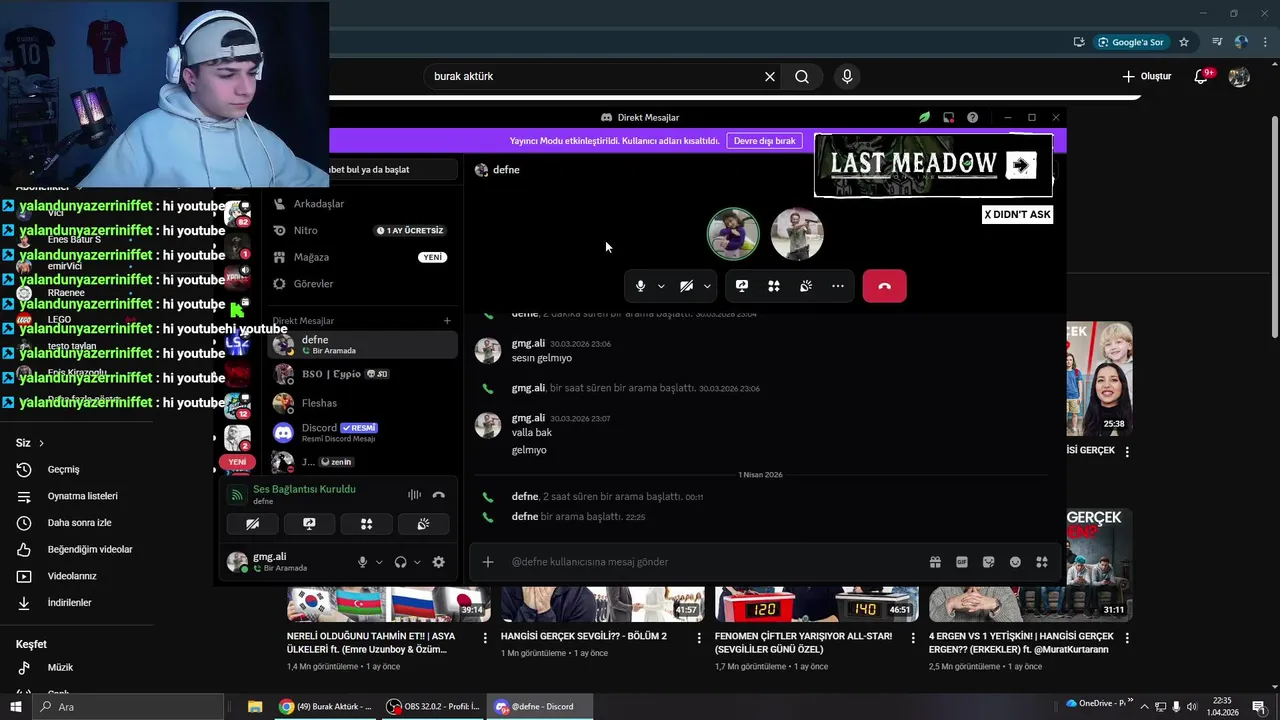Open Discord inbox icon in title bar
Screen dimensions: 1280x720
click(948, 117)
